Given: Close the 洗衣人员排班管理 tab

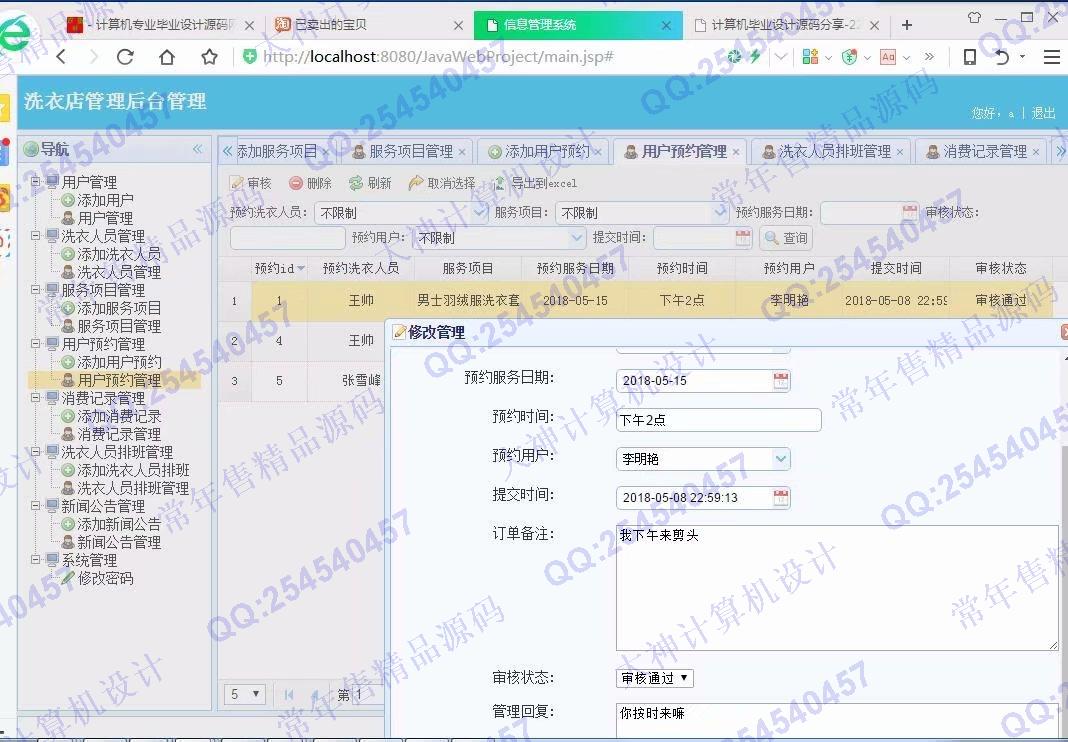Looking at the screenshot, I should click(900, 152).
